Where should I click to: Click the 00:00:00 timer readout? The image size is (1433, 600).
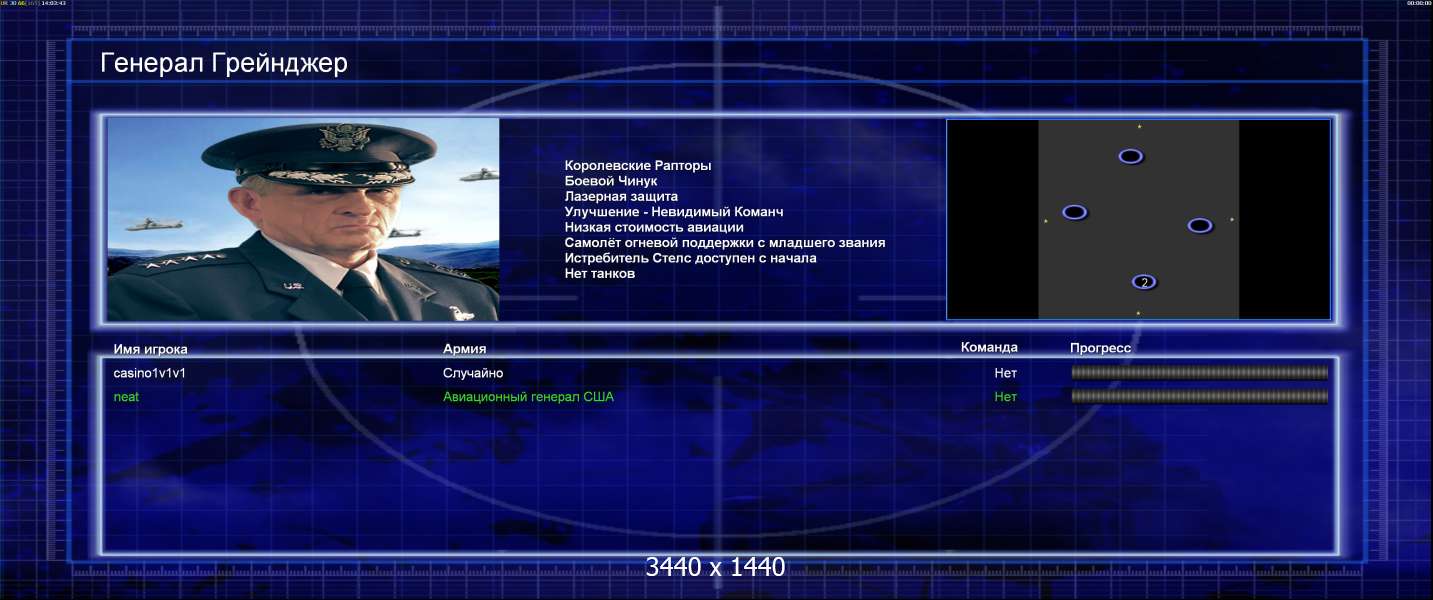click(1419, 3)
